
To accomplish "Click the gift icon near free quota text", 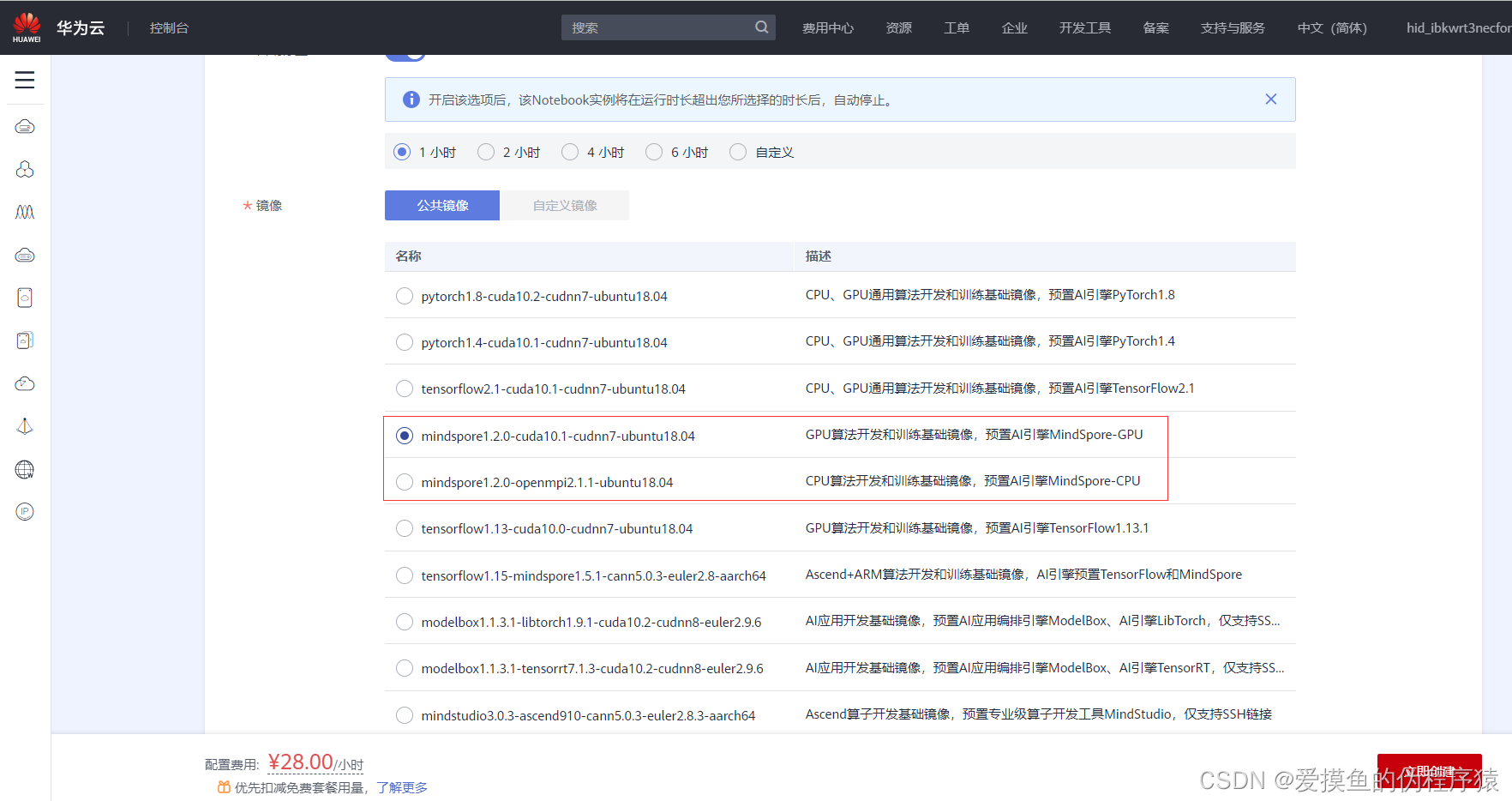I will 224,787.
